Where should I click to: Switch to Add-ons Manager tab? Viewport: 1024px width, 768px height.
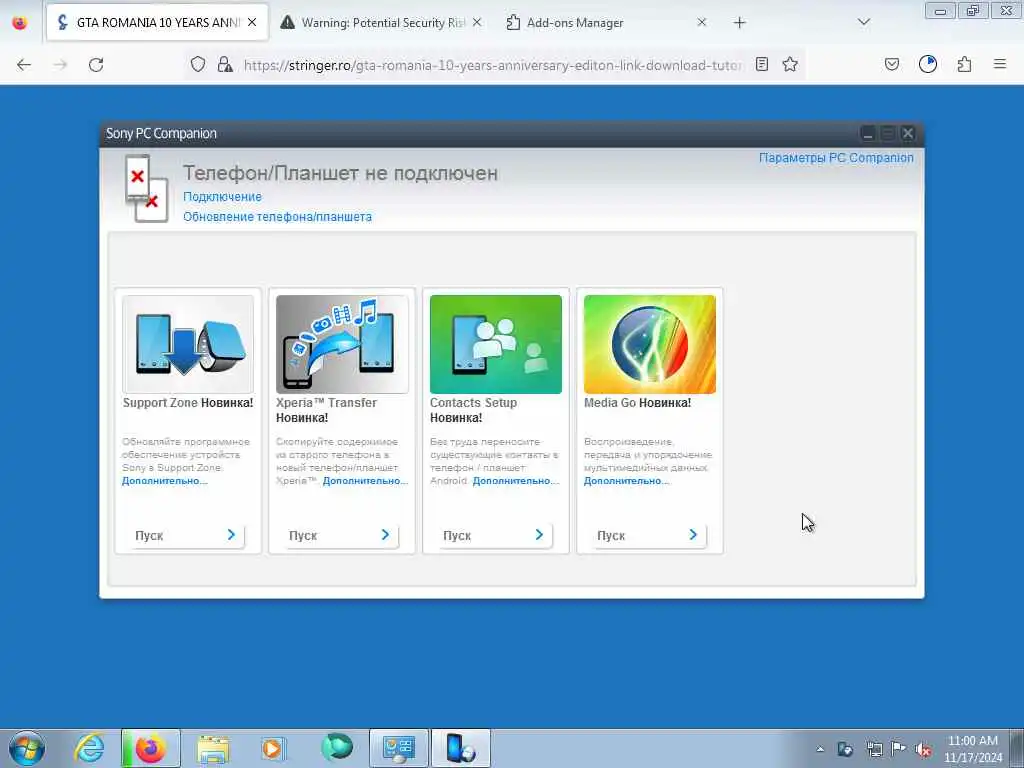click(575, 22)
